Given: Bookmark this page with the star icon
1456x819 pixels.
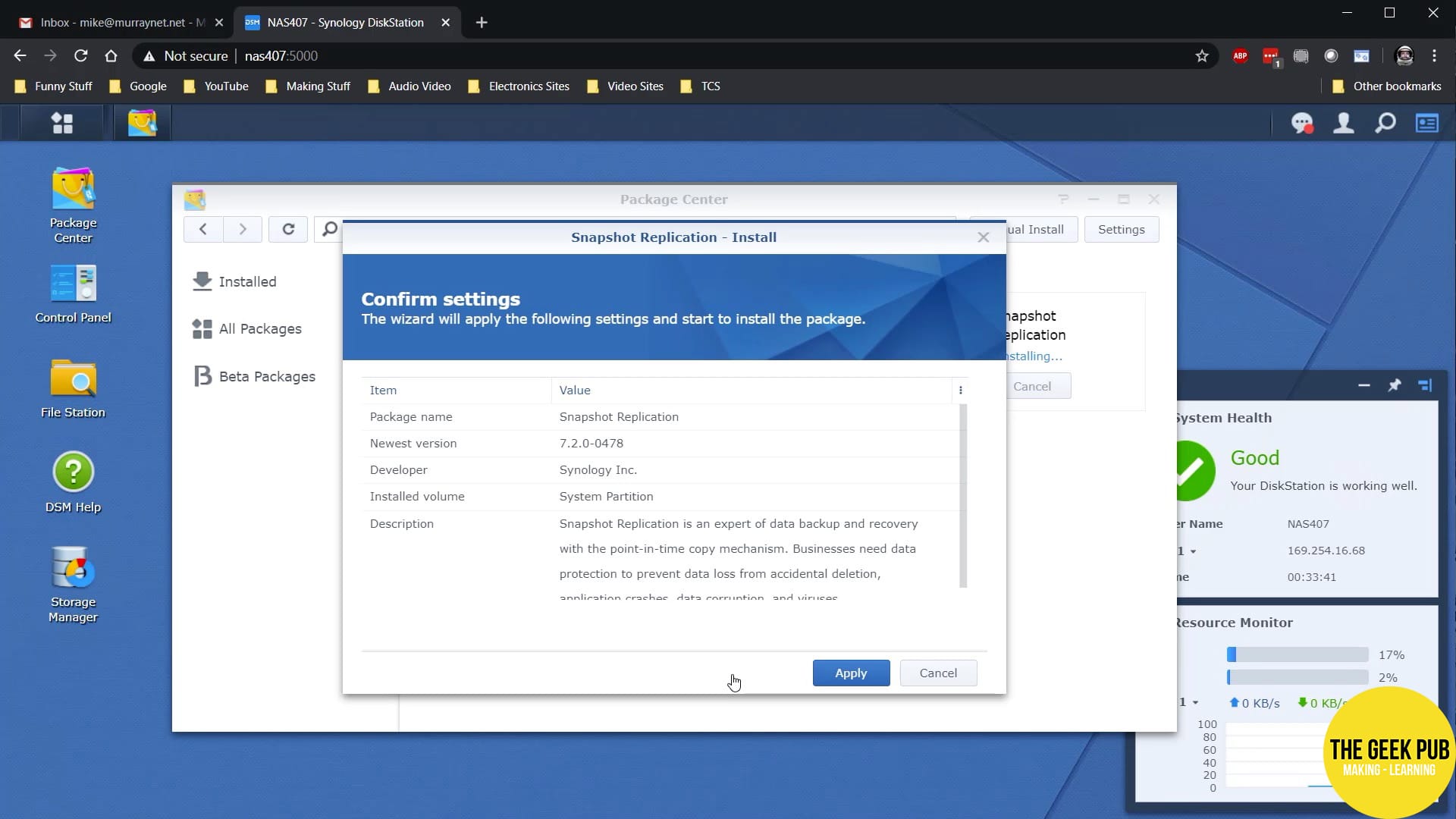Looking at the screenshot, I should tap(1202, 56).
